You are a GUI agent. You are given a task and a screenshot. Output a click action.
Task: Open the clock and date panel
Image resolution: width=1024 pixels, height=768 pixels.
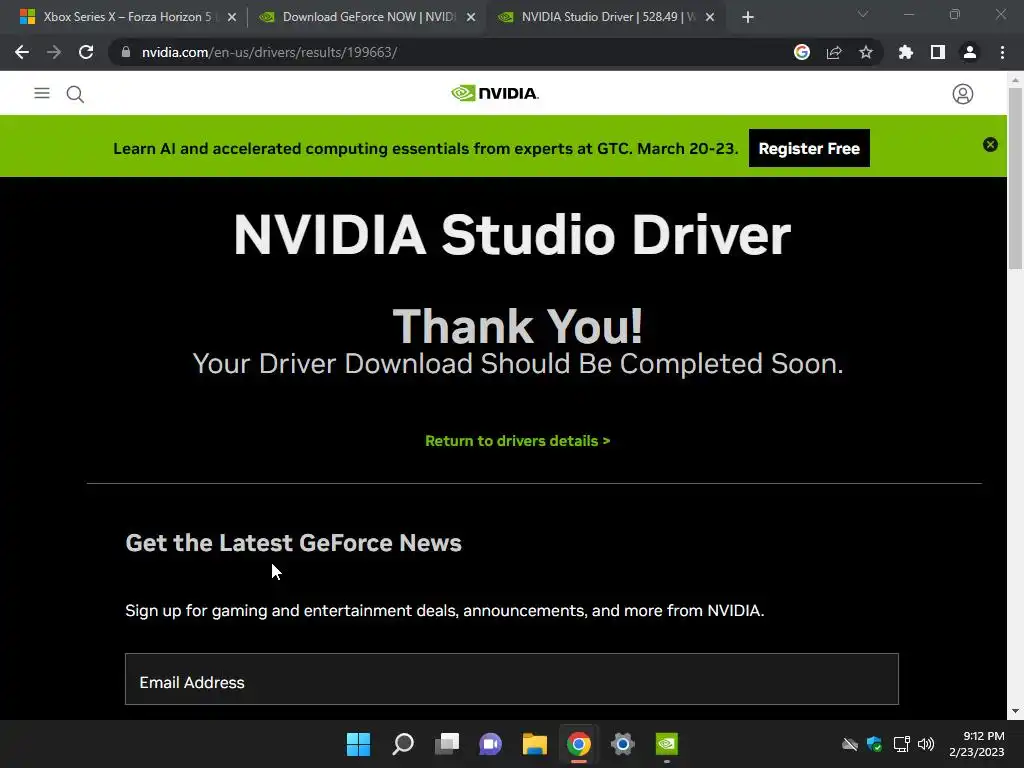pyautogui.click(x=976, y=744)
